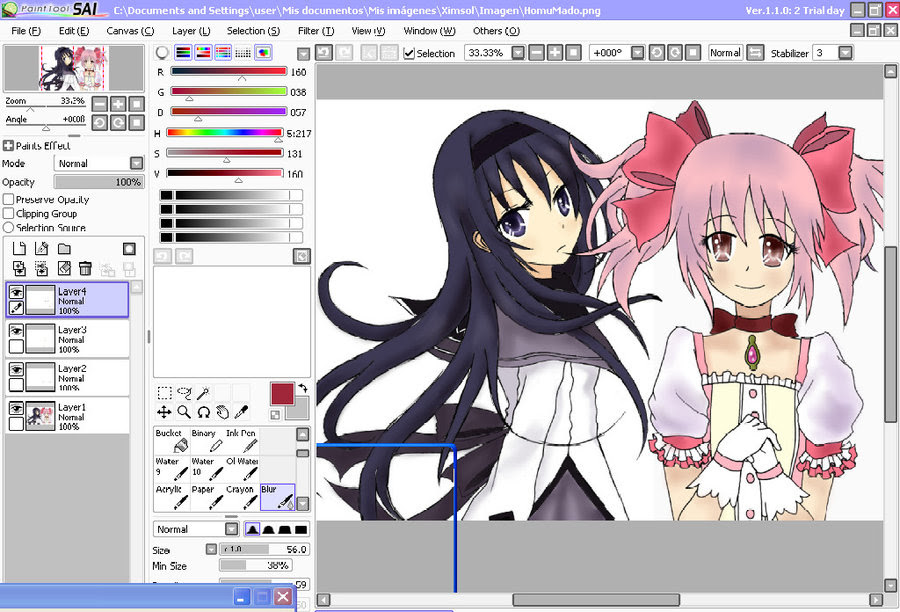
Task: Open the Canvas menu
Action: tap(130, 30)
